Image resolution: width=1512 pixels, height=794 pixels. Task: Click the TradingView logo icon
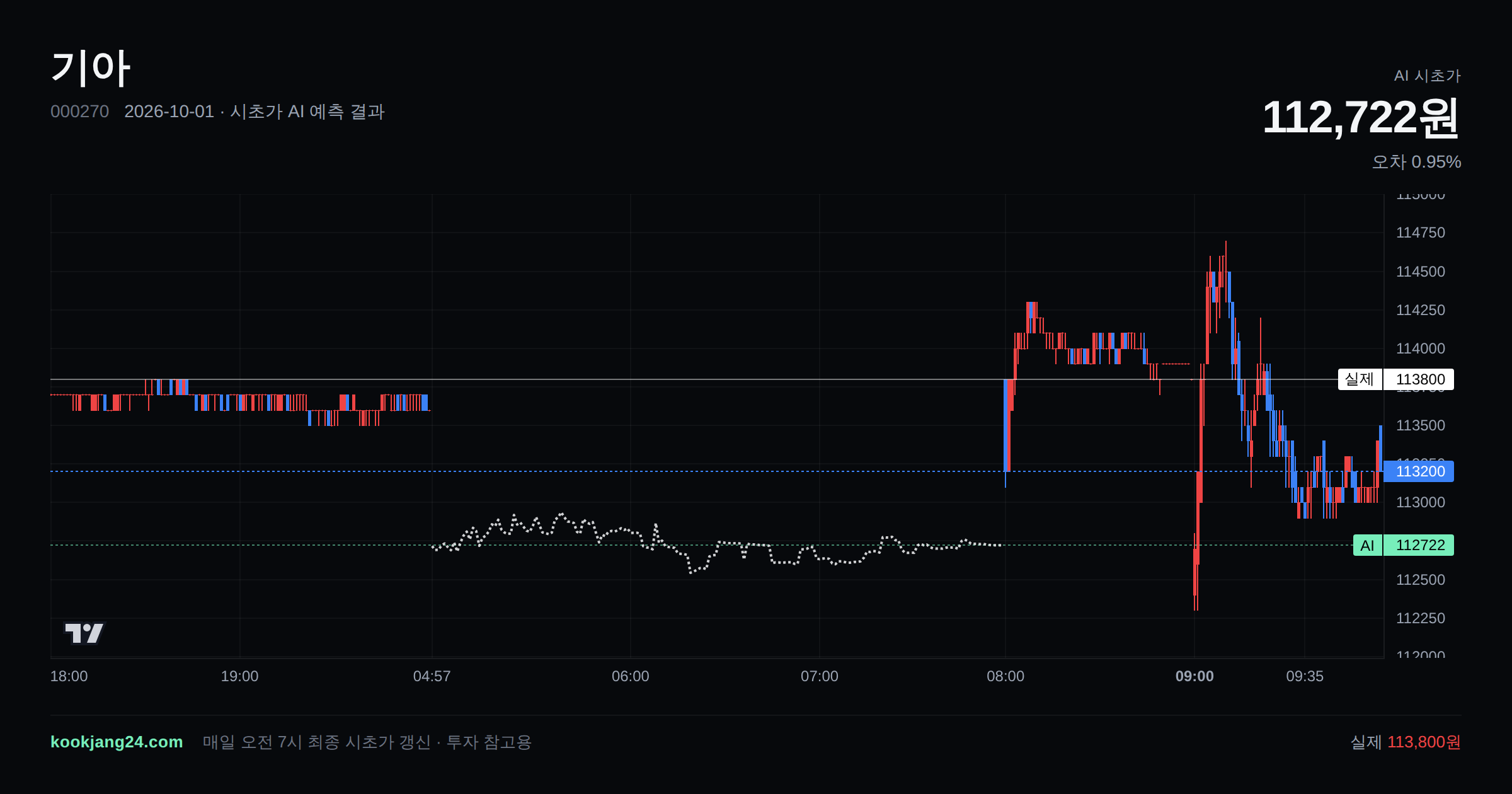[x=84, y=633]
